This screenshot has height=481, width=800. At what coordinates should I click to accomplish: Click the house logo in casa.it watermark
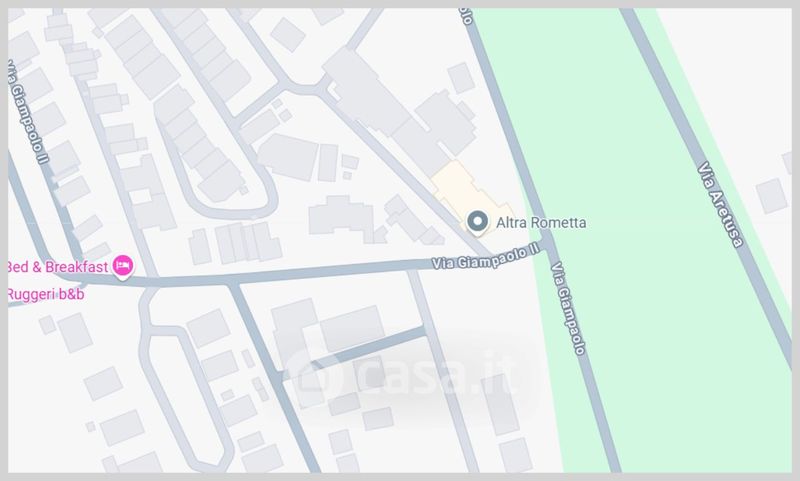click(x=314, y=377)
